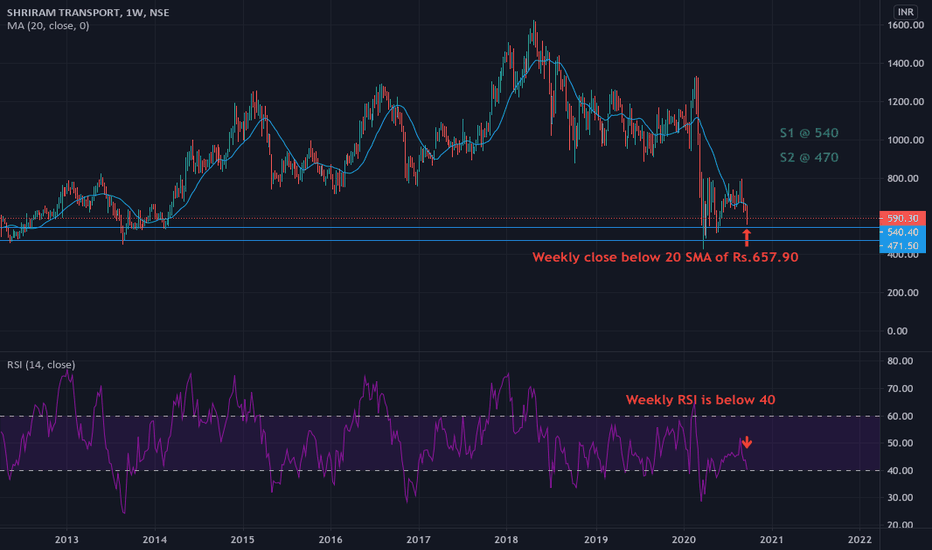Select the dotted red last-price line at 590.30
This screenshot has height=550, width=932.
pyautogui.click(x=440, y=218)
